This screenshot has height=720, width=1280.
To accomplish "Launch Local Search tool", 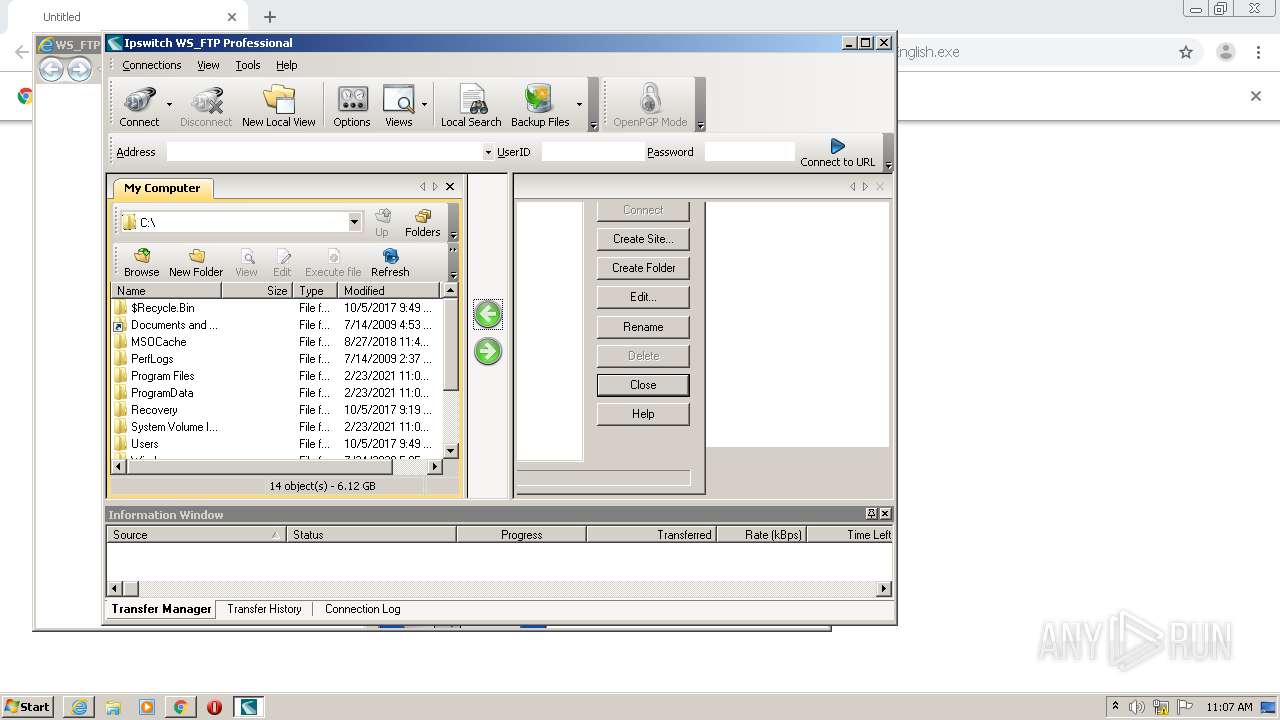I will point(471,106).
